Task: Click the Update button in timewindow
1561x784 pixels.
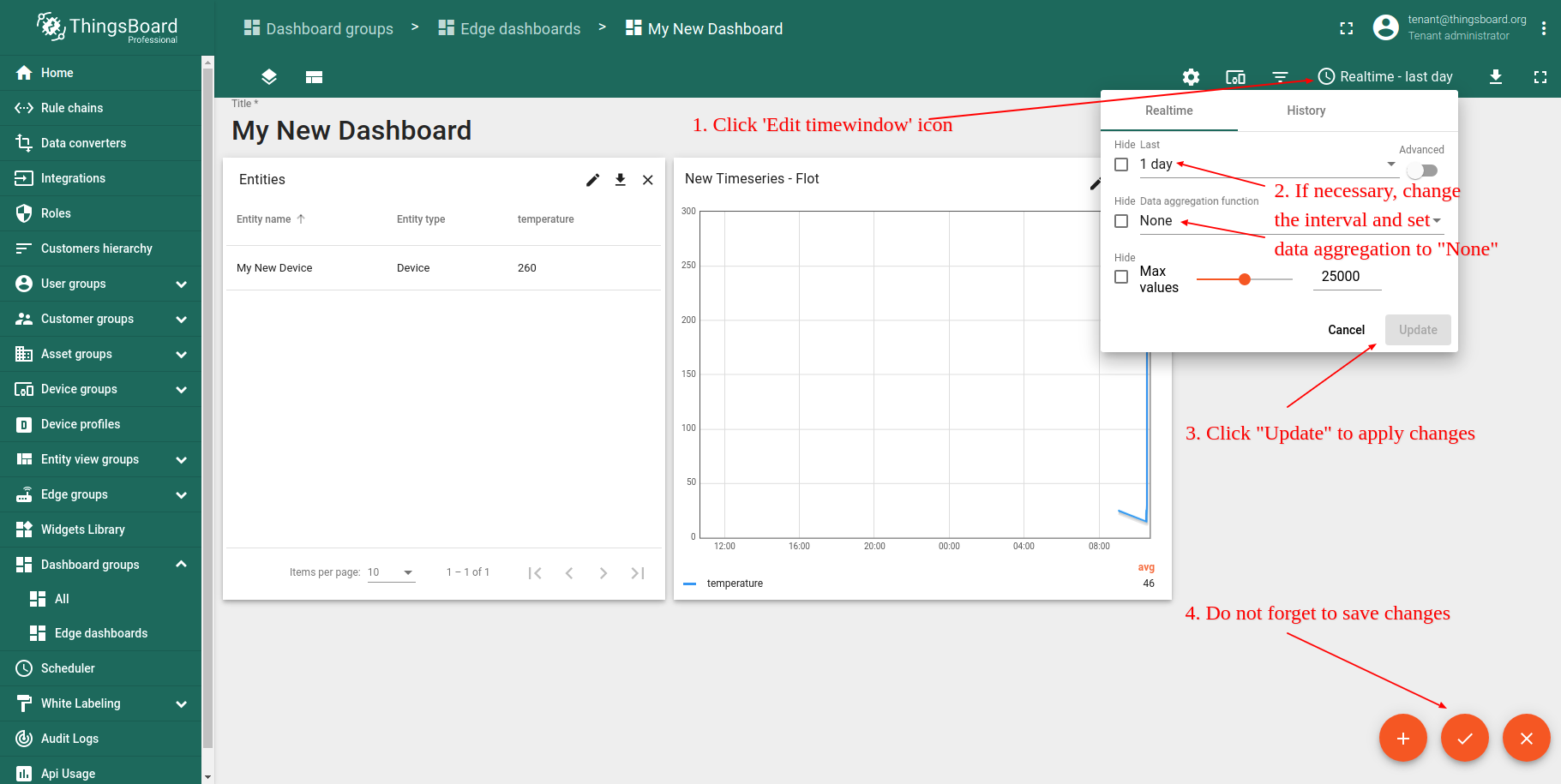Action: (1418, 330)
